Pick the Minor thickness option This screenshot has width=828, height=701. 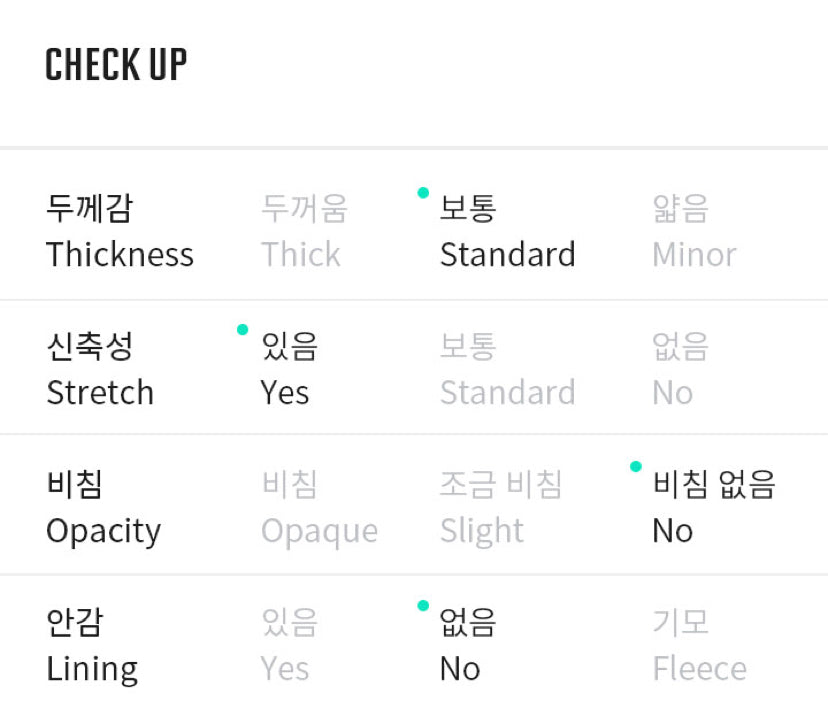click(694, 232)
